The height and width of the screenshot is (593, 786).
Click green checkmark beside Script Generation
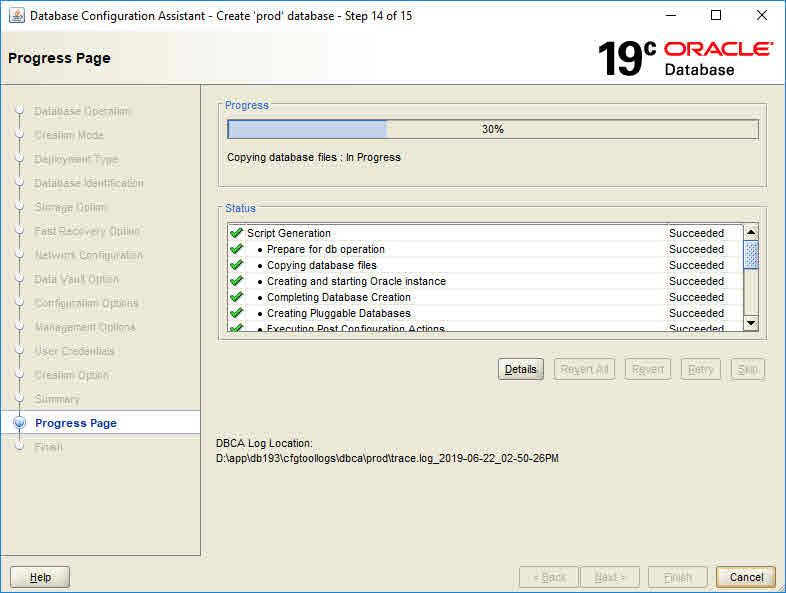click(236, 233)
